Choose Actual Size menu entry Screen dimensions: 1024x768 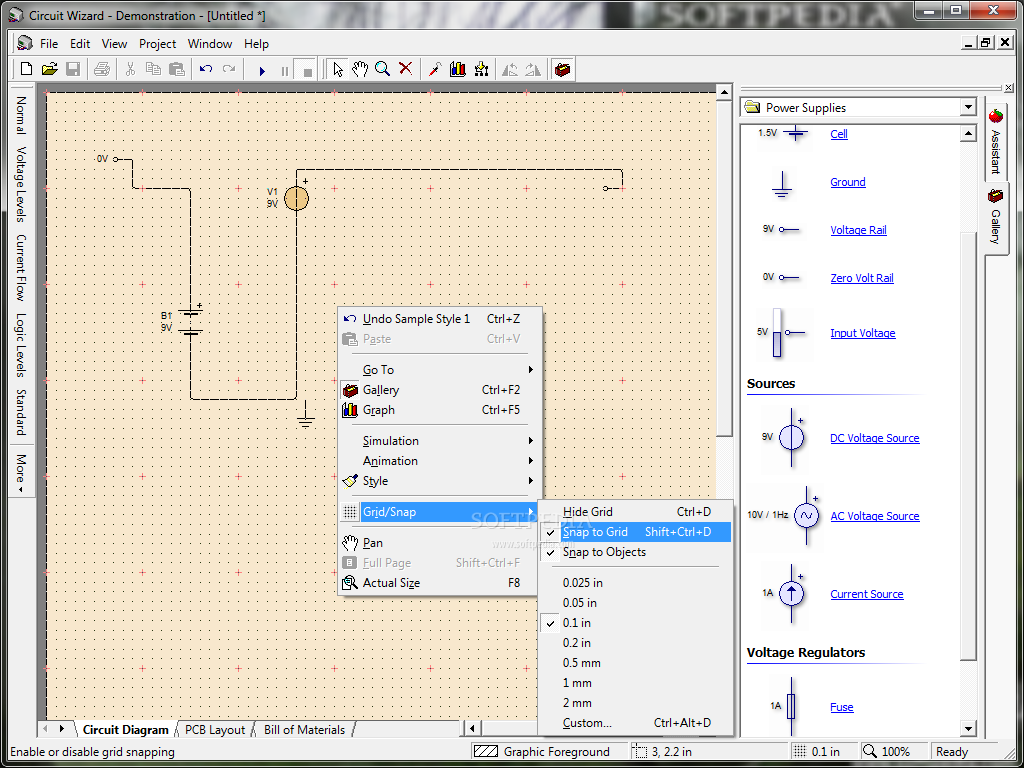point(440,583)
